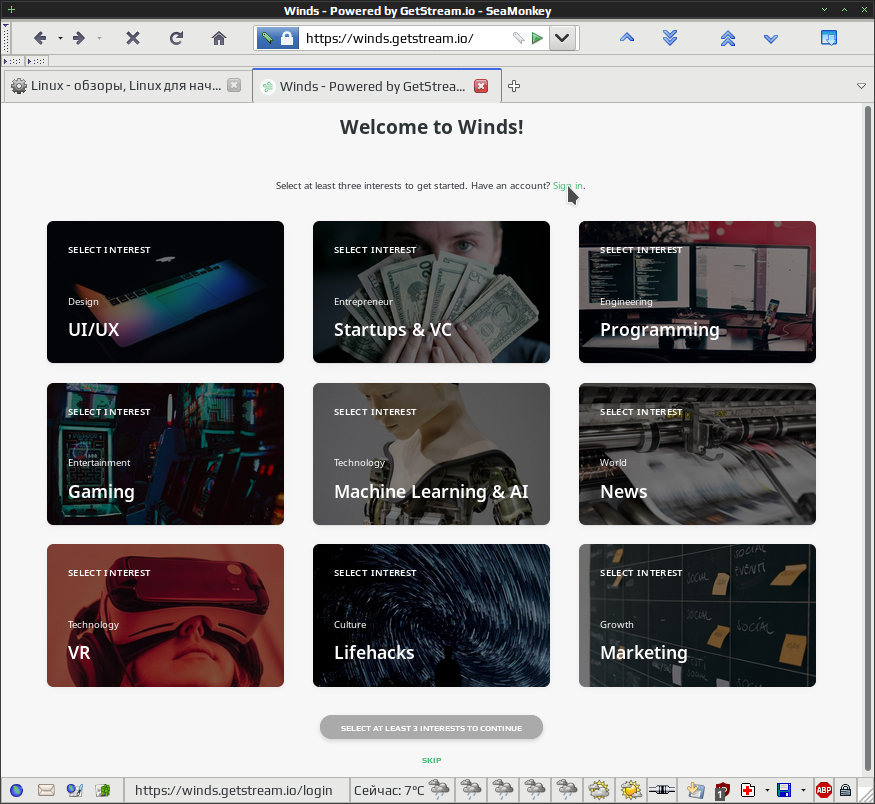The image size is (875, 804).
Task: Open the Back button history dropdown arrow
Action: point(60,38)
